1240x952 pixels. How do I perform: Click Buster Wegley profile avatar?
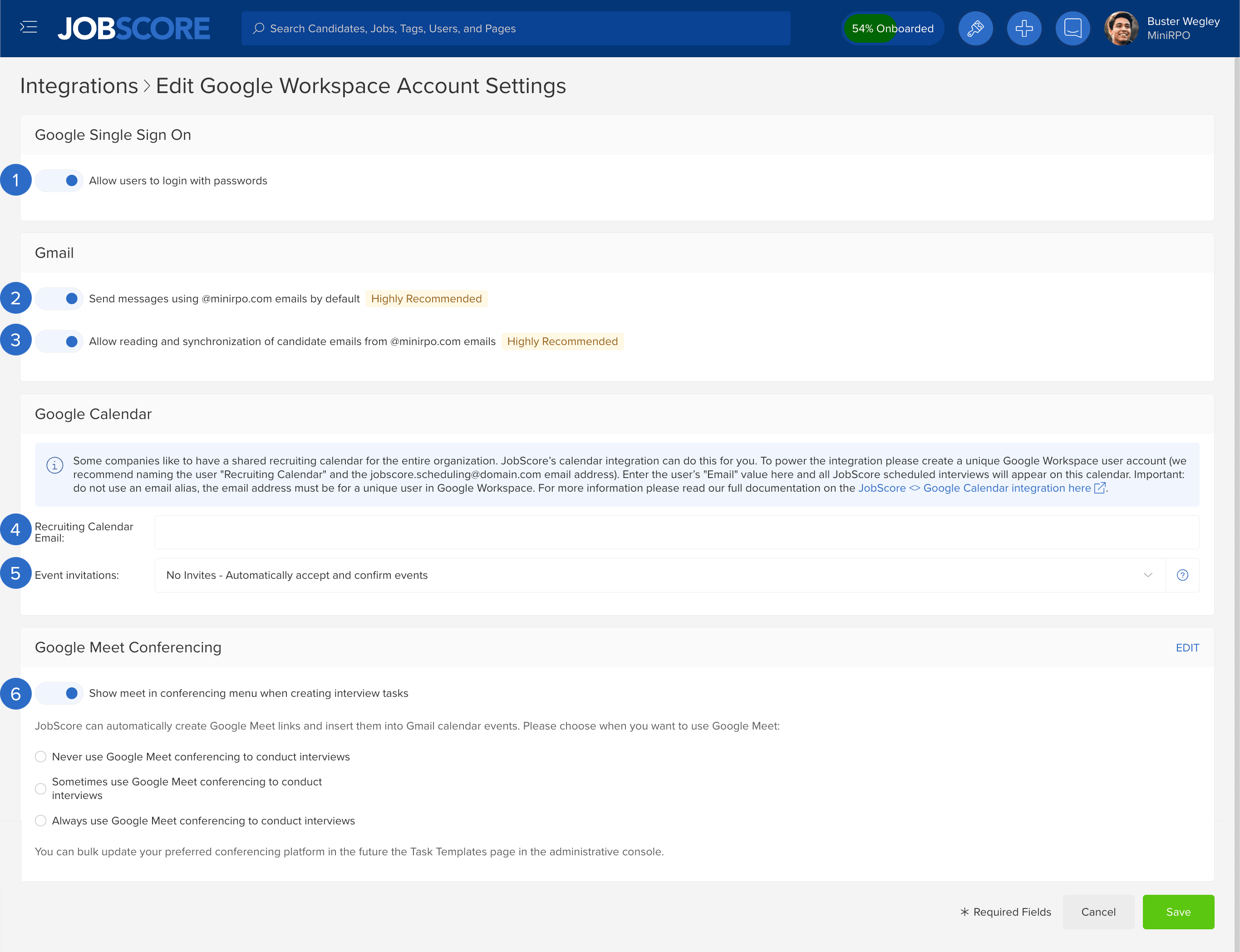(1121, 28)
